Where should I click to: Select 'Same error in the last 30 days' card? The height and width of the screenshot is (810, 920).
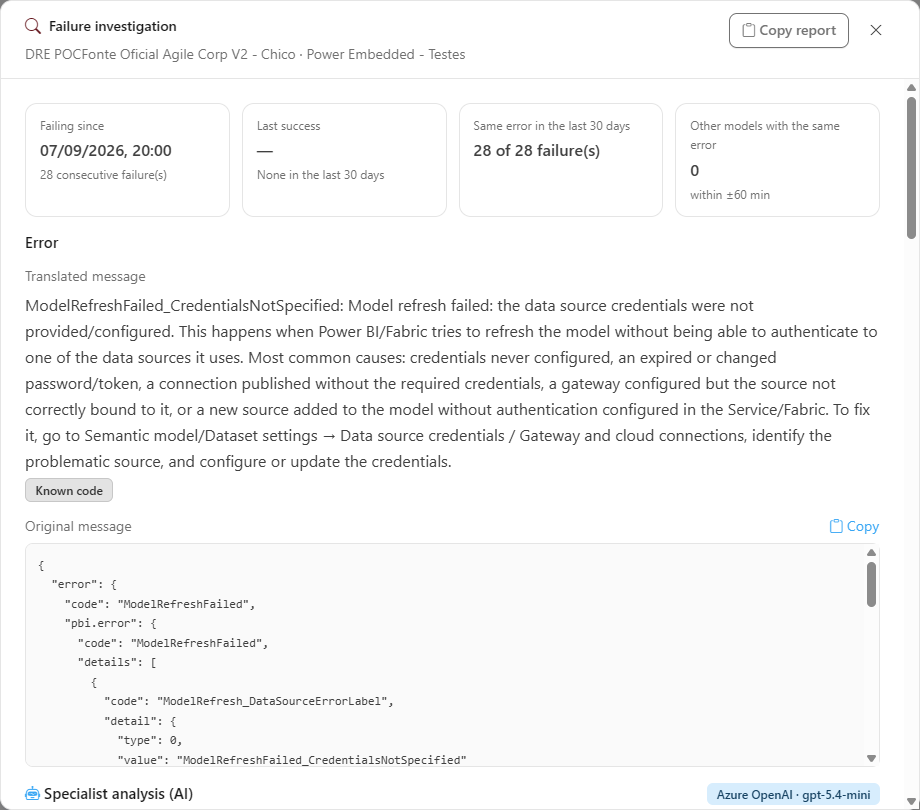pos(561,160)
